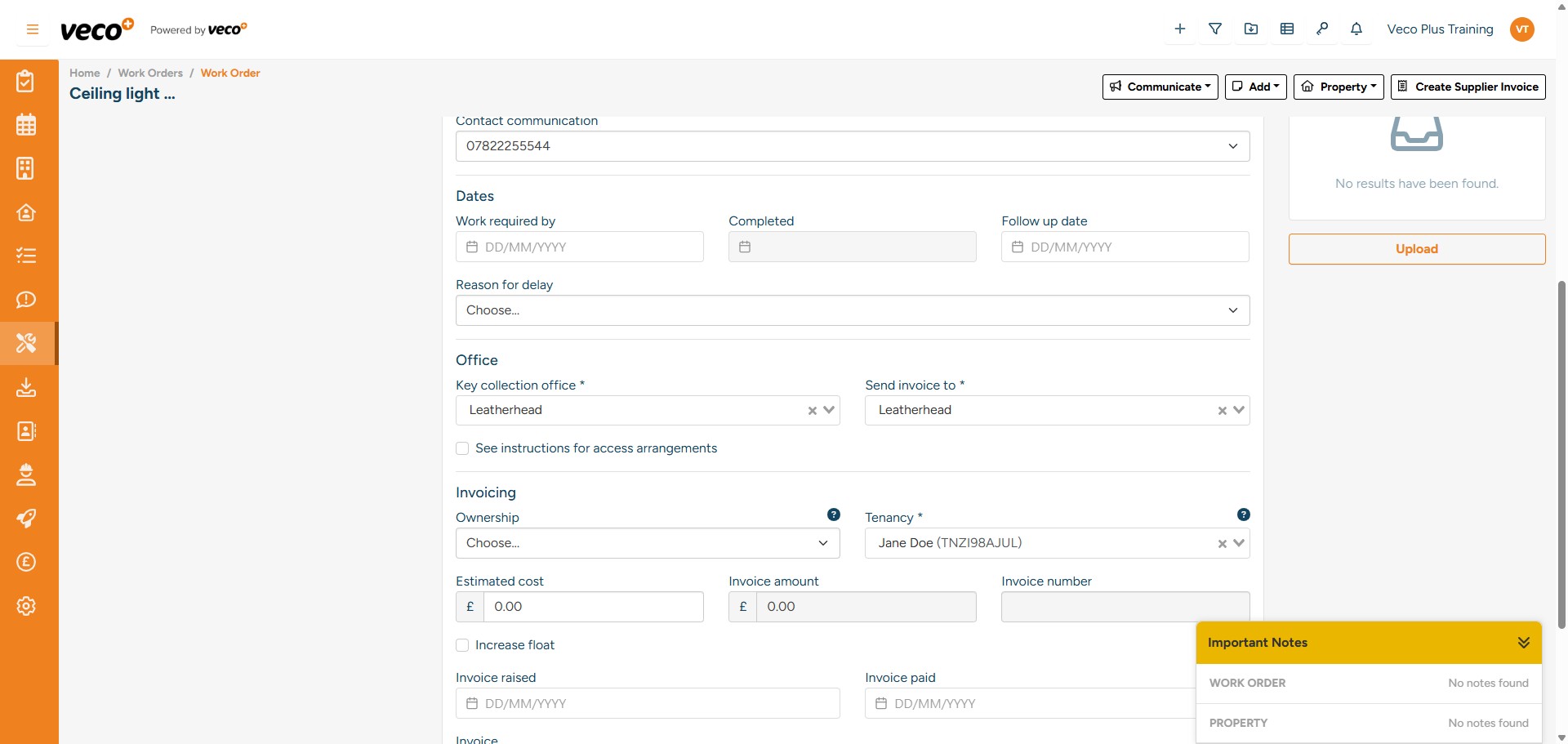Open the Communicate menu

[x=1160, y=87]
